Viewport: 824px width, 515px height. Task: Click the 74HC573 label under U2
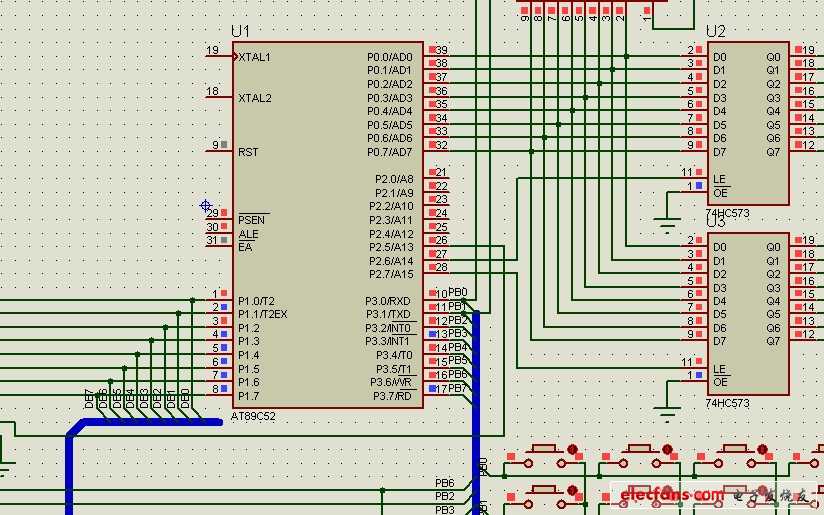(x=727, y=213)
